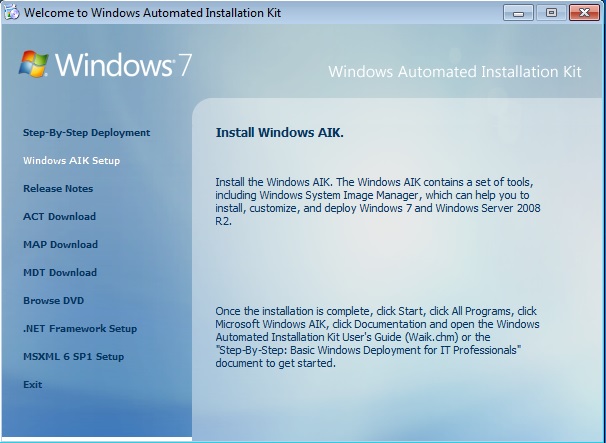Minimize the Windows AIK welcome window

point(518,13)
